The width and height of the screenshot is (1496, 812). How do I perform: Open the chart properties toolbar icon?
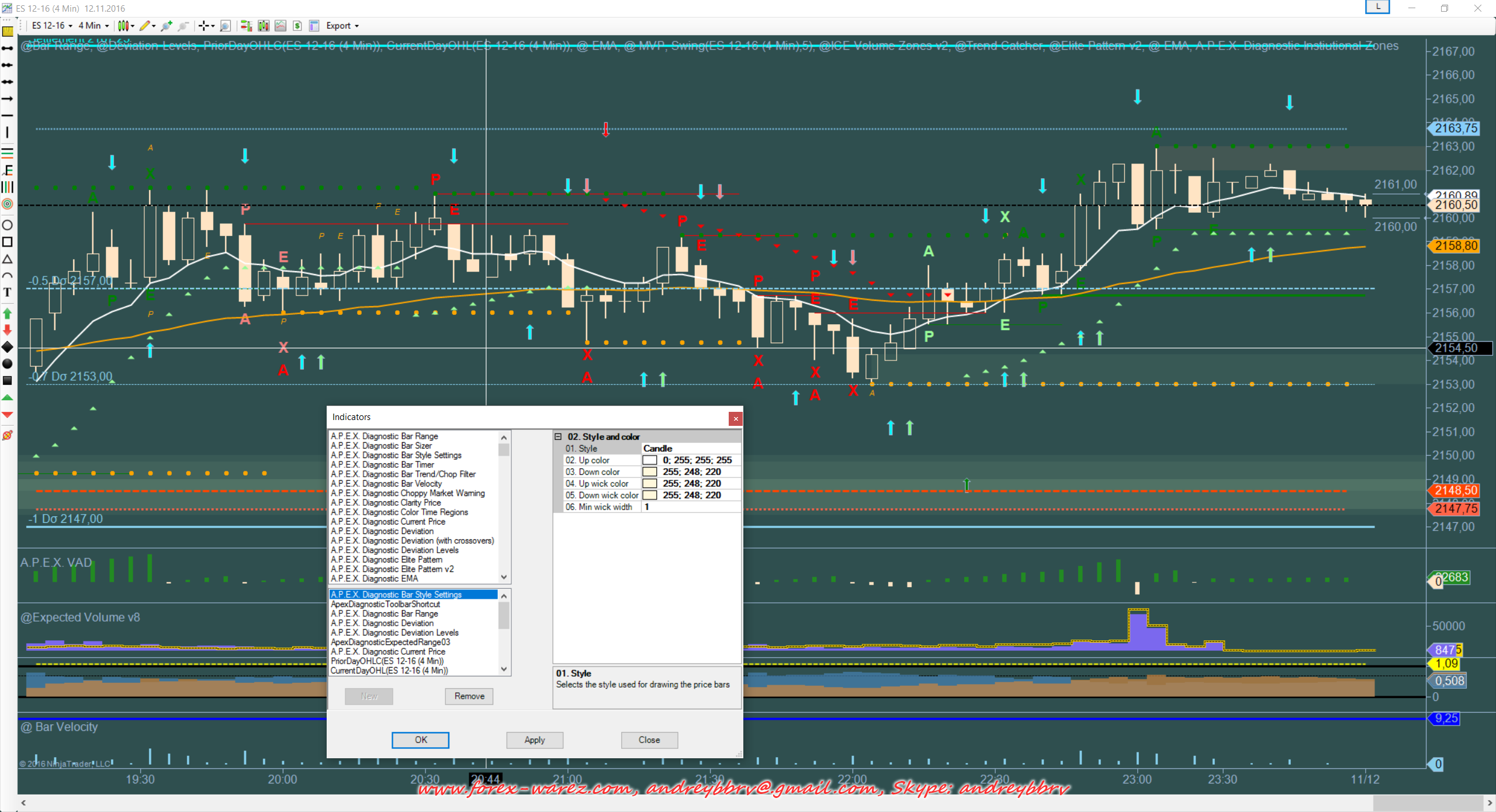314,26
